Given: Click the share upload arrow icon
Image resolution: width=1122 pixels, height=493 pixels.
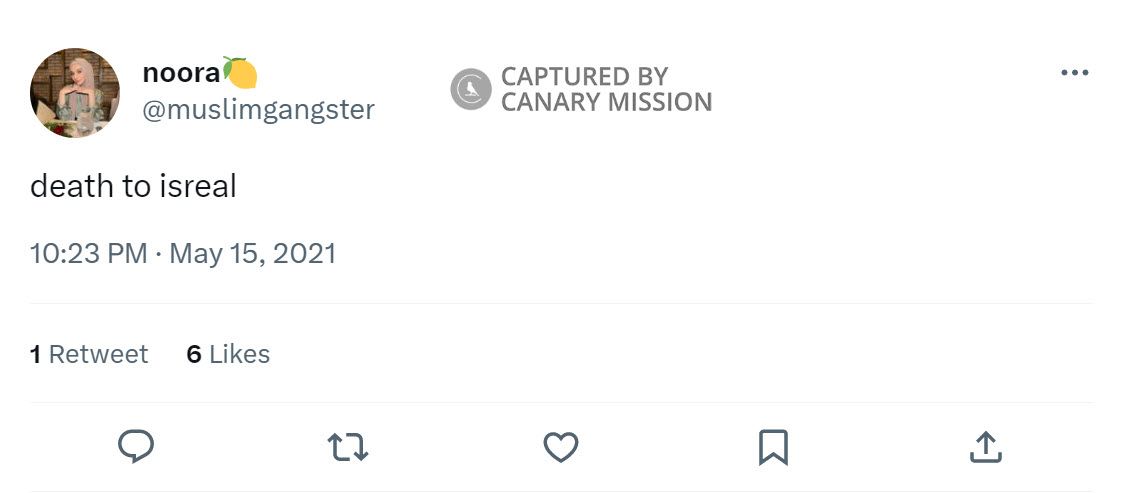Looking at the screenshot, I should tap(985, 447).
